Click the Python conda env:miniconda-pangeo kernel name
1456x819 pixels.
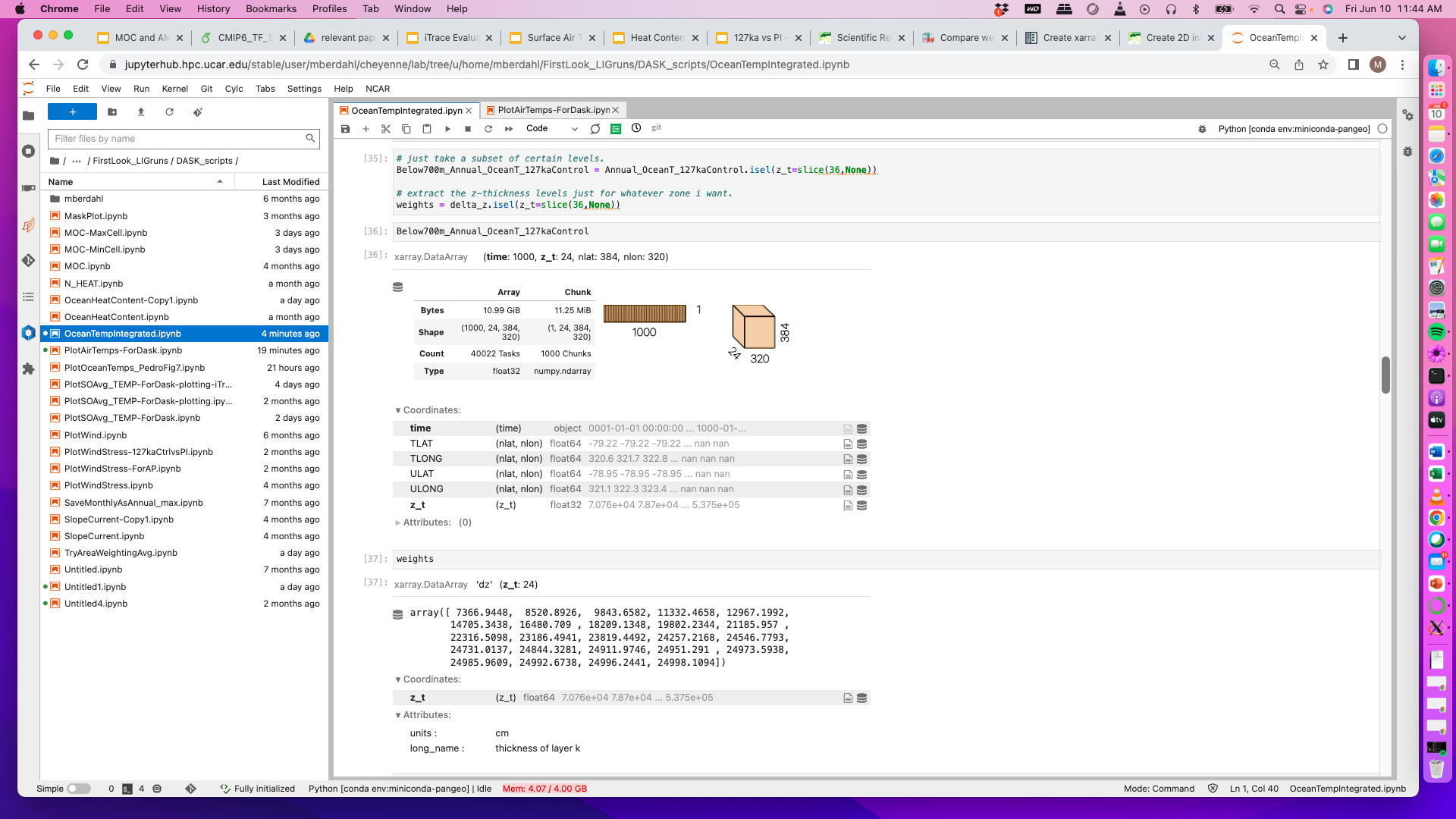coord(1294,129)
